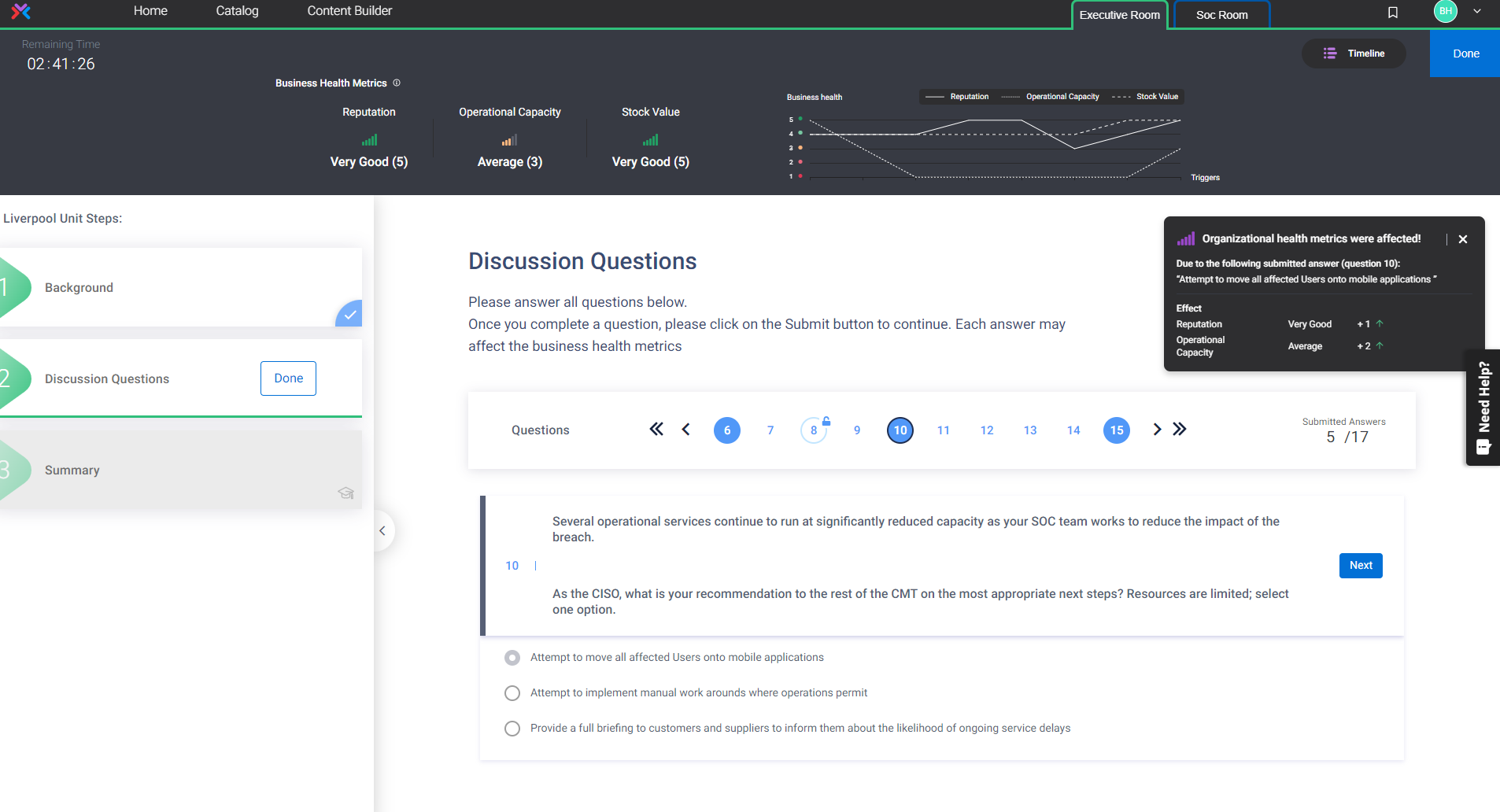The height and width of the screenshot is (812, 1500).
Task: Select question 14
Action: (1073, 430)
